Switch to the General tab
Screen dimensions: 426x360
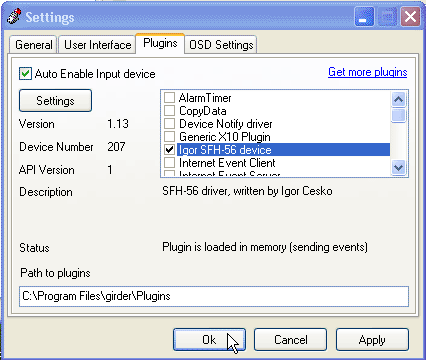coord(33,45)
